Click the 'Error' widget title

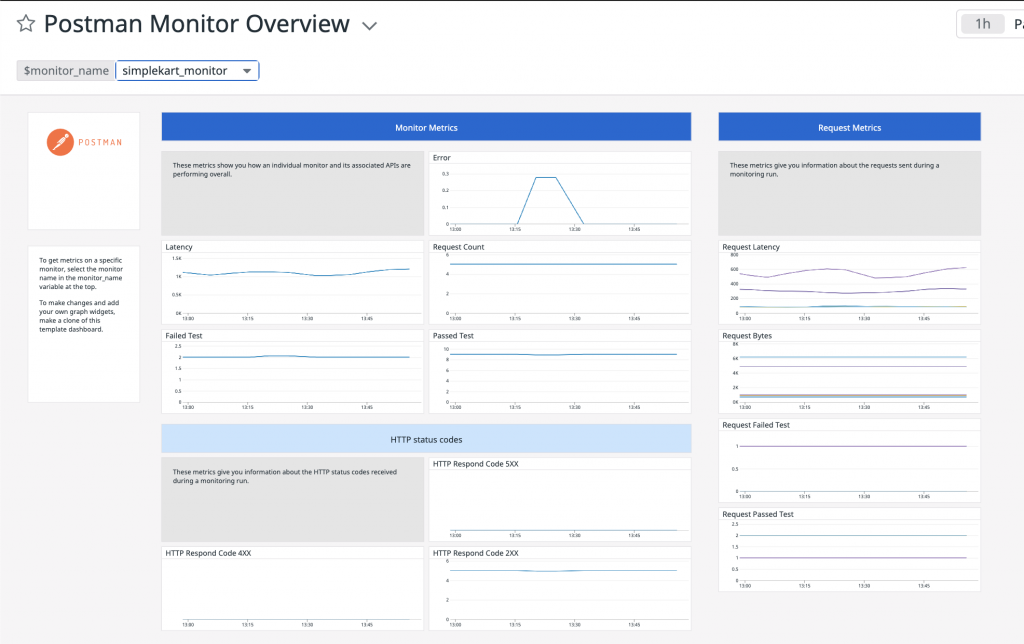[441, 158]
